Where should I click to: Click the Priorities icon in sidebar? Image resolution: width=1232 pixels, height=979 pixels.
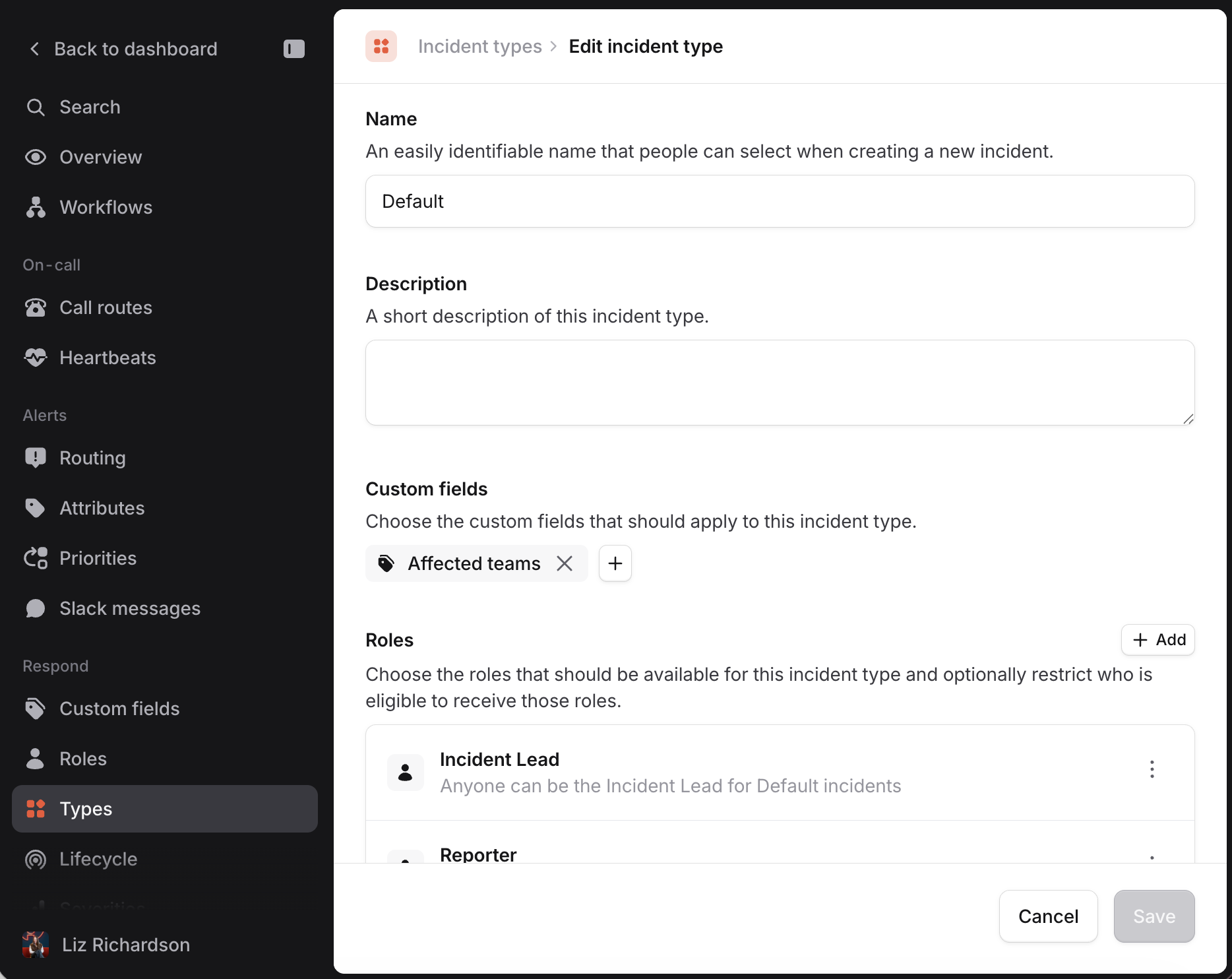click(36, 558)
